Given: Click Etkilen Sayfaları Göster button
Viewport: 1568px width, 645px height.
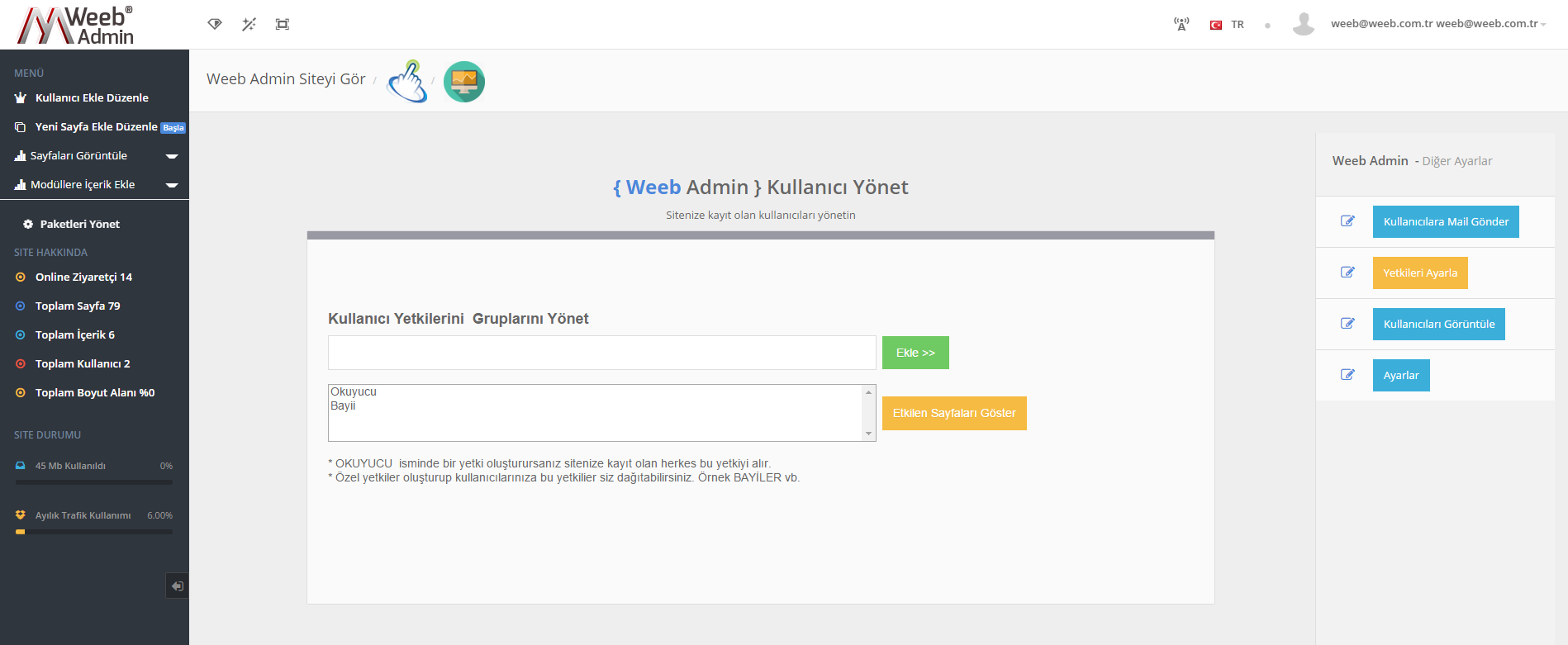Looking at the screenshot, I should click(954, 413).
